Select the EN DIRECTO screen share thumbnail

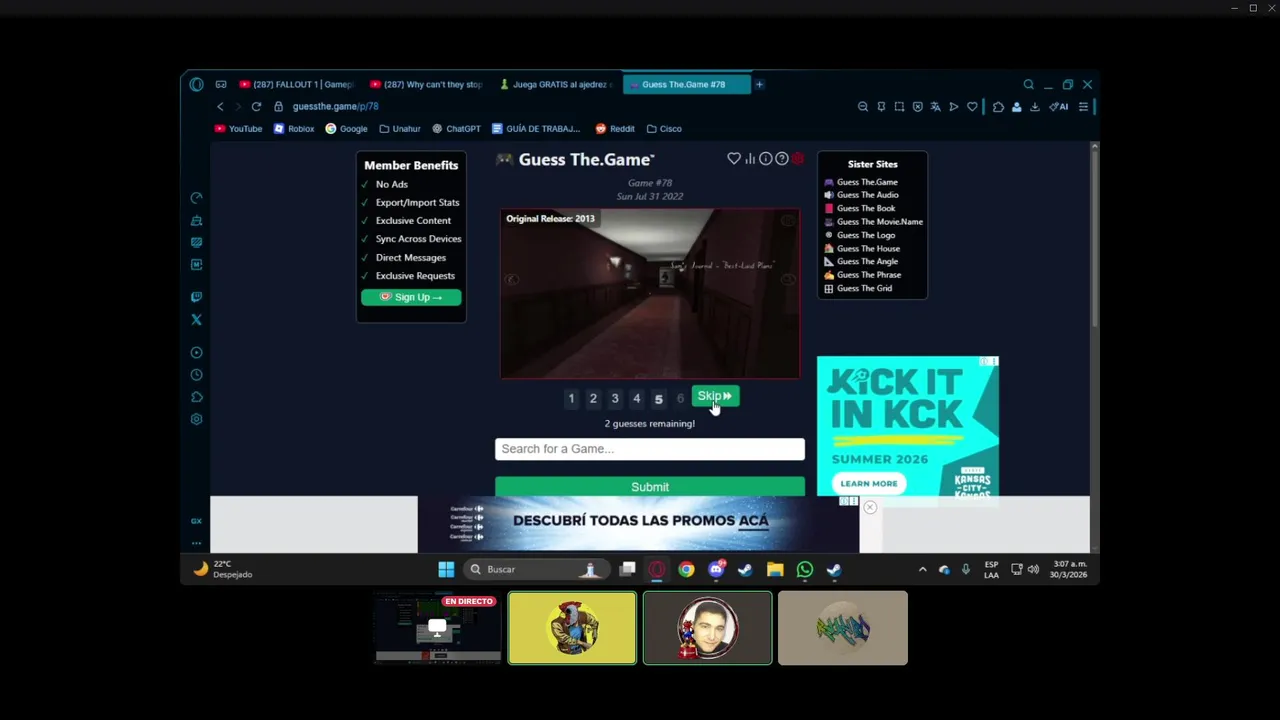(x=437, y=628)
